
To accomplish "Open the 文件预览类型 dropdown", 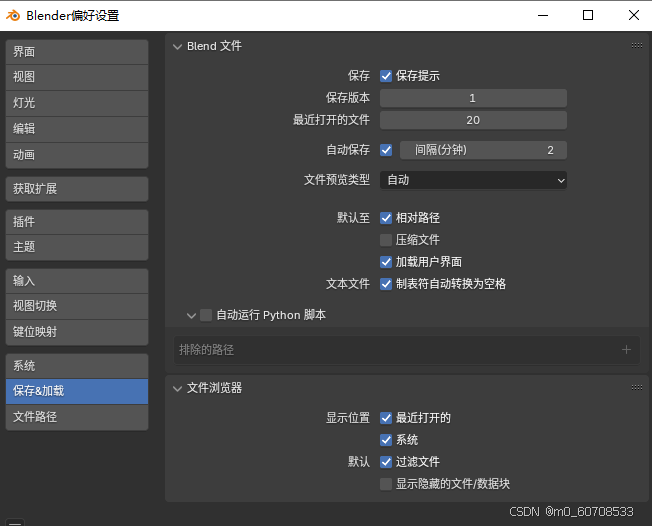I will (x=473, y=180).
